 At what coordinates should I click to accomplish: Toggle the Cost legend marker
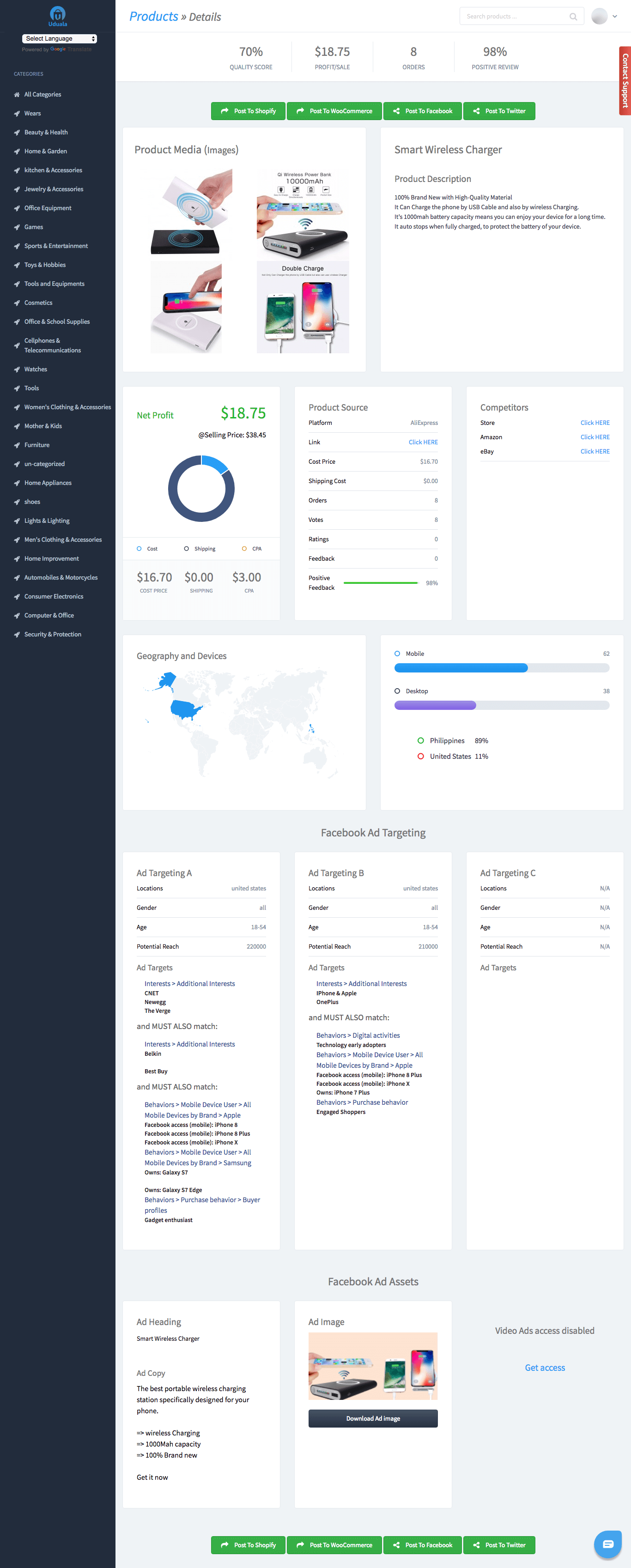tap(140, 548)
